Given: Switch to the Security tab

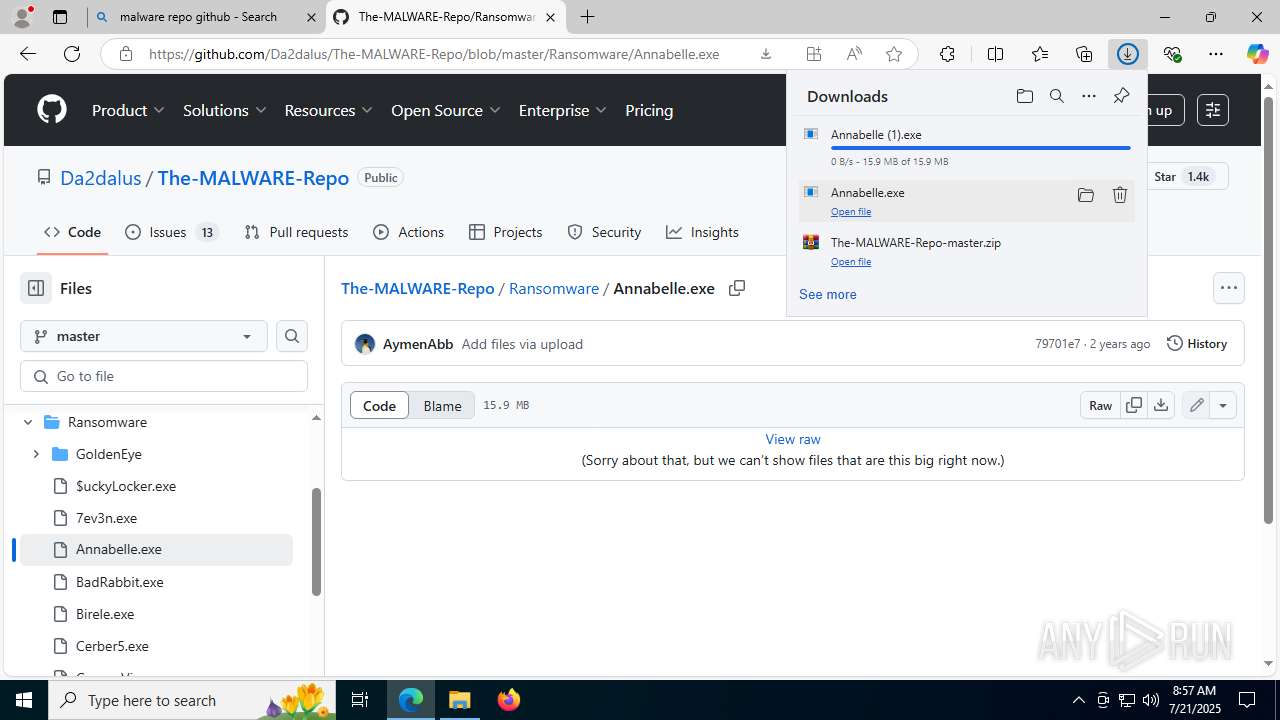Looking at the screenshot, I should pyautogui.click(x=604, y=232).
